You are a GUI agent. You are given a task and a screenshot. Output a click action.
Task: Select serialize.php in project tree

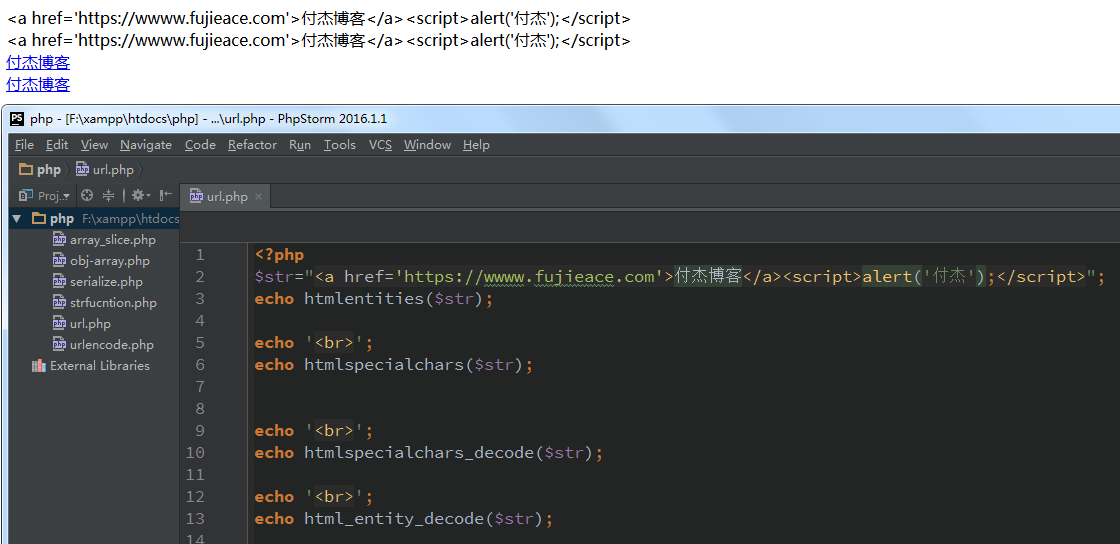click(106, 282)
